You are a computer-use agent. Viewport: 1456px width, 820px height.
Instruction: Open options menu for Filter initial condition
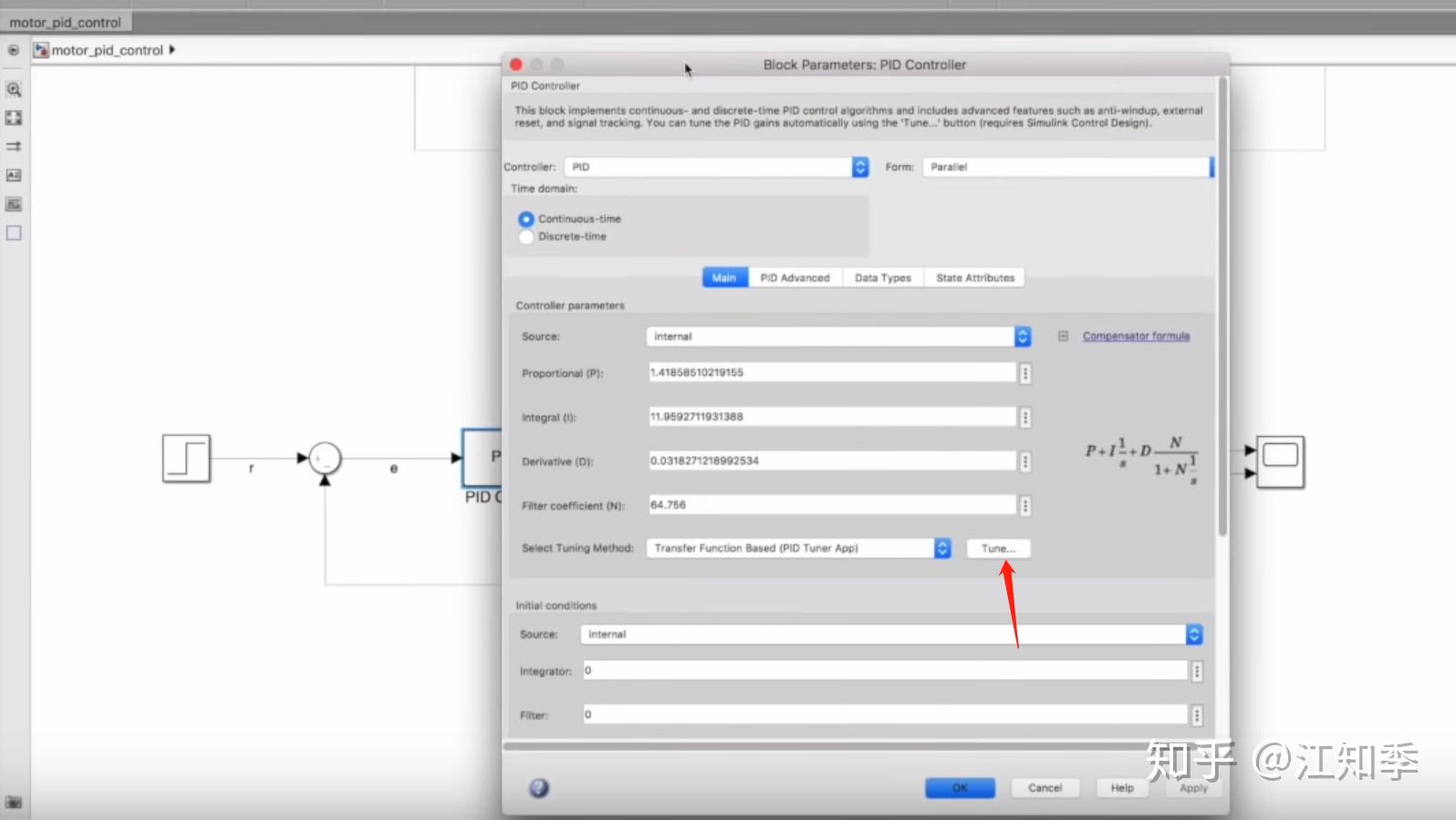[x=1197, y=715]
